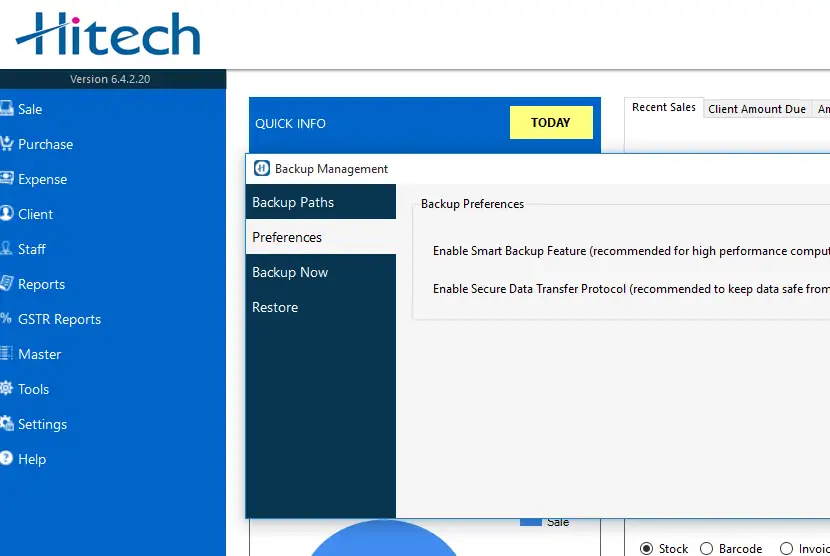Select the Stock radio button

[647, 548]
